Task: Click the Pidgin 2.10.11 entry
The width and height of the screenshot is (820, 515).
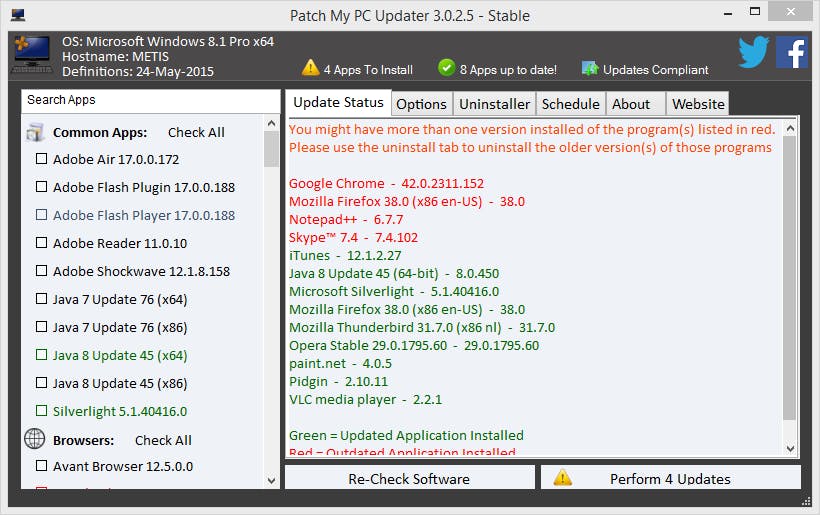Action: point(339,382)
